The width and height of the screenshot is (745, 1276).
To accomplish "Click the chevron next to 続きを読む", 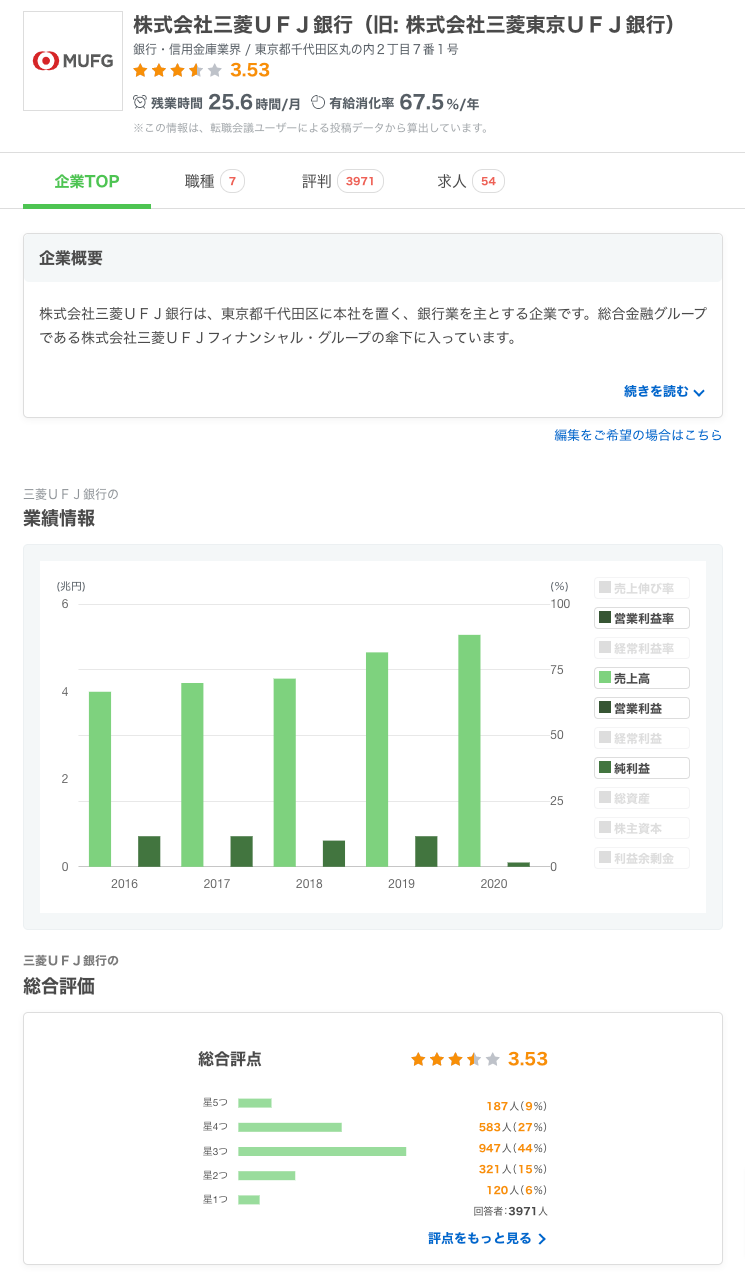I will click(x=699, y=393).
